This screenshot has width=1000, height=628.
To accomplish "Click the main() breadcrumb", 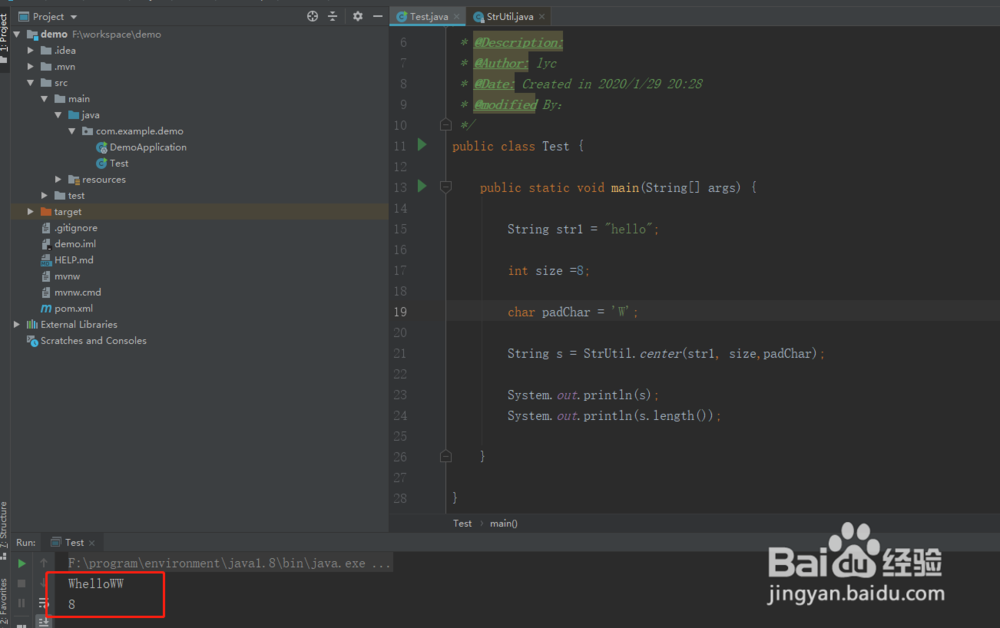I will tap(504, 523).
